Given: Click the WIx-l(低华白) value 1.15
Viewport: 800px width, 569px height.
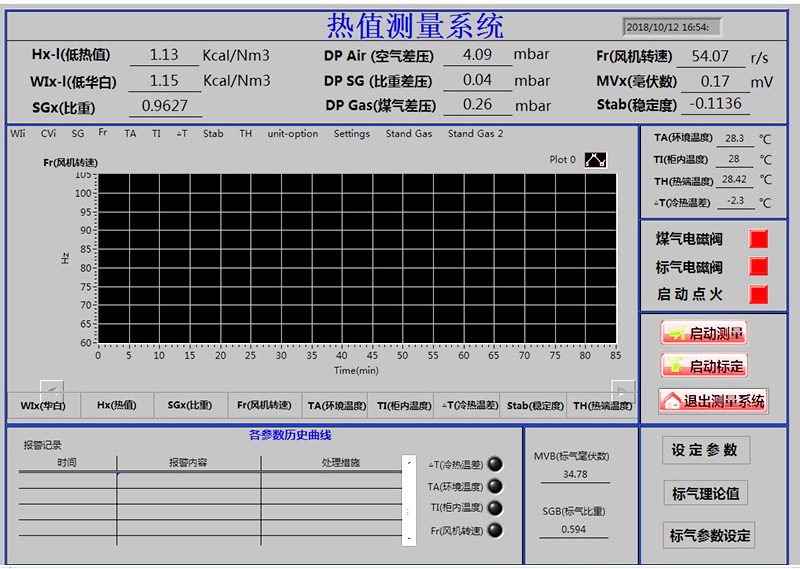Looking at the screenshot, I should tap(164, 81).
